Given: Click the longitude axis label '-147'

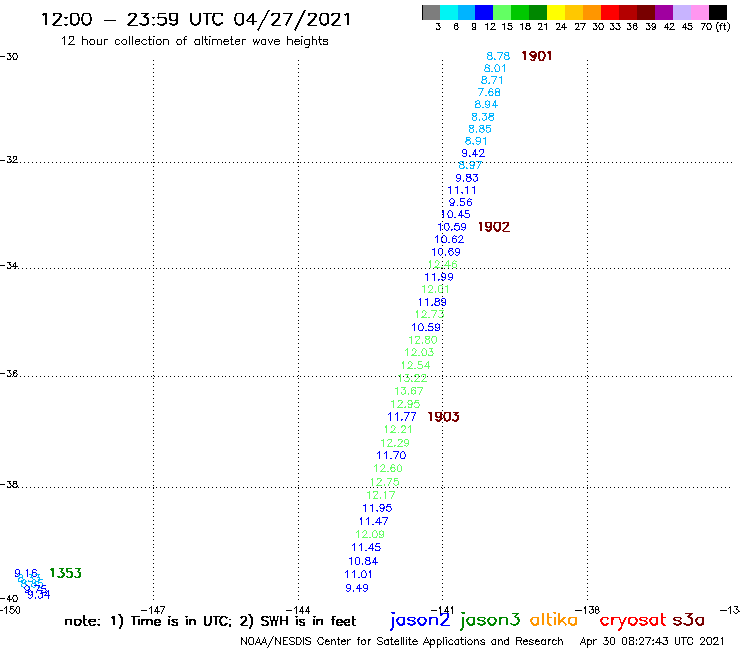Looking at the screenshot, I should tap(153, 610).
